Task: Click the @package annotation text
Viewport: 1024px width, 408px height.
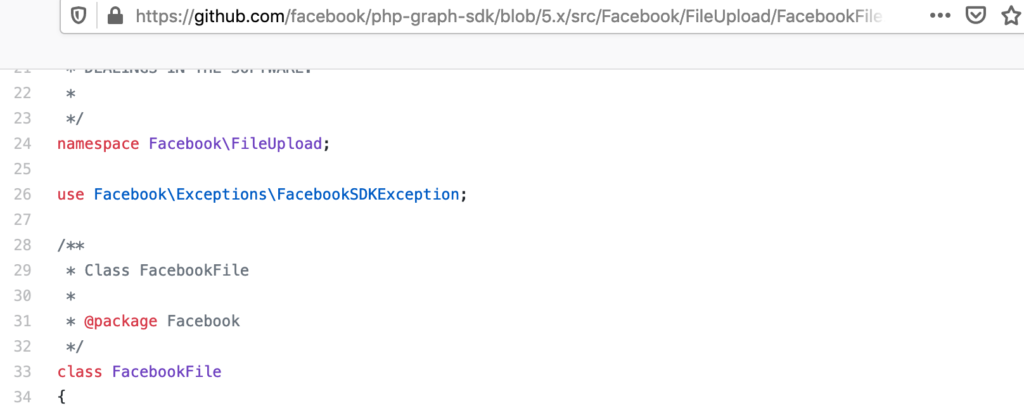Action: (x=121, y=321)
